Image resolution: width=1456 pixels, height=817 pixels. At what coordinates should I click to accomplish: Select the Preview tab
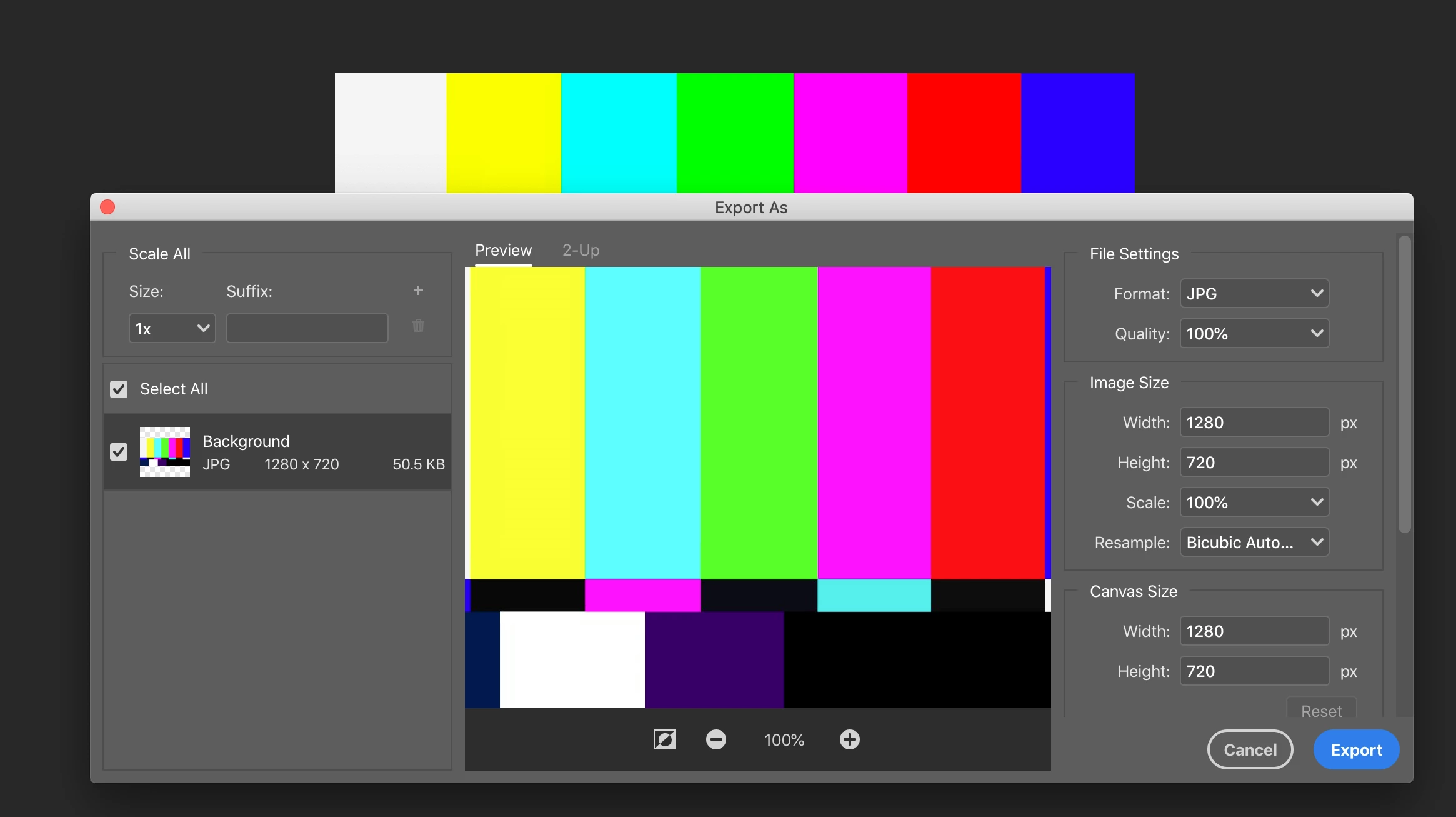[503, 250]
